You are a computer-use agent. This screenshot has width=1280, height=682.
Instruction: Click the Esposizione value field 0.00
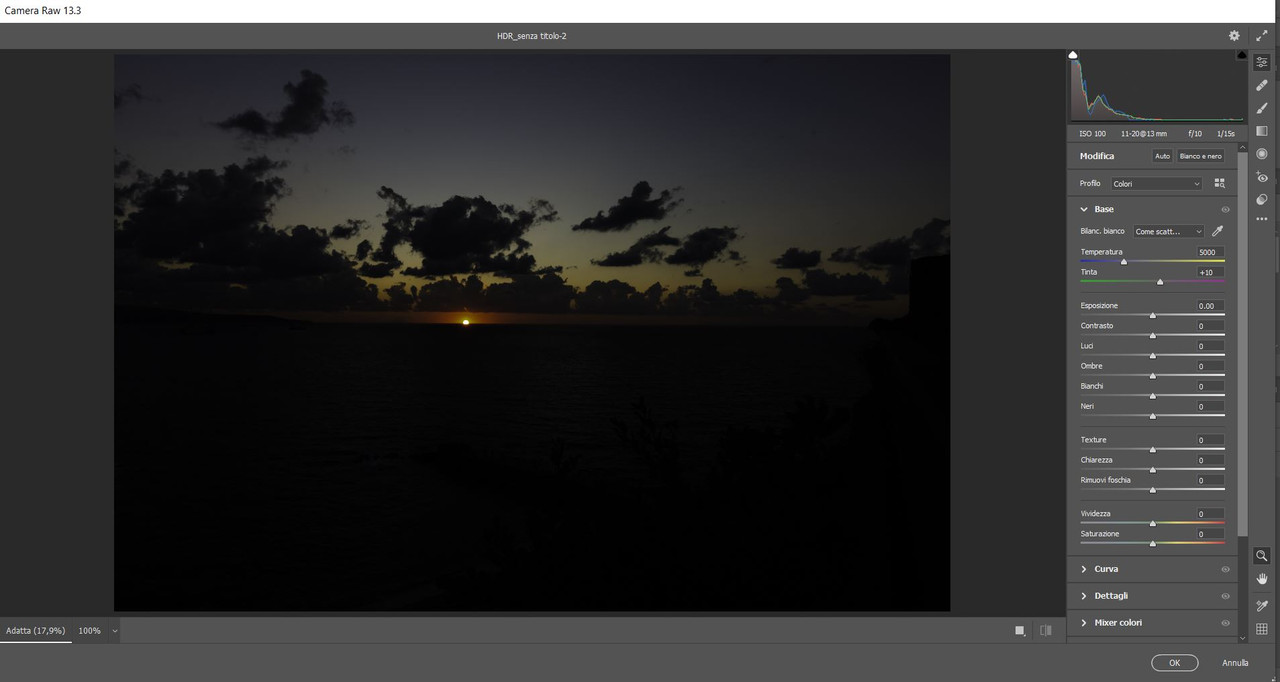[1208, 306]
